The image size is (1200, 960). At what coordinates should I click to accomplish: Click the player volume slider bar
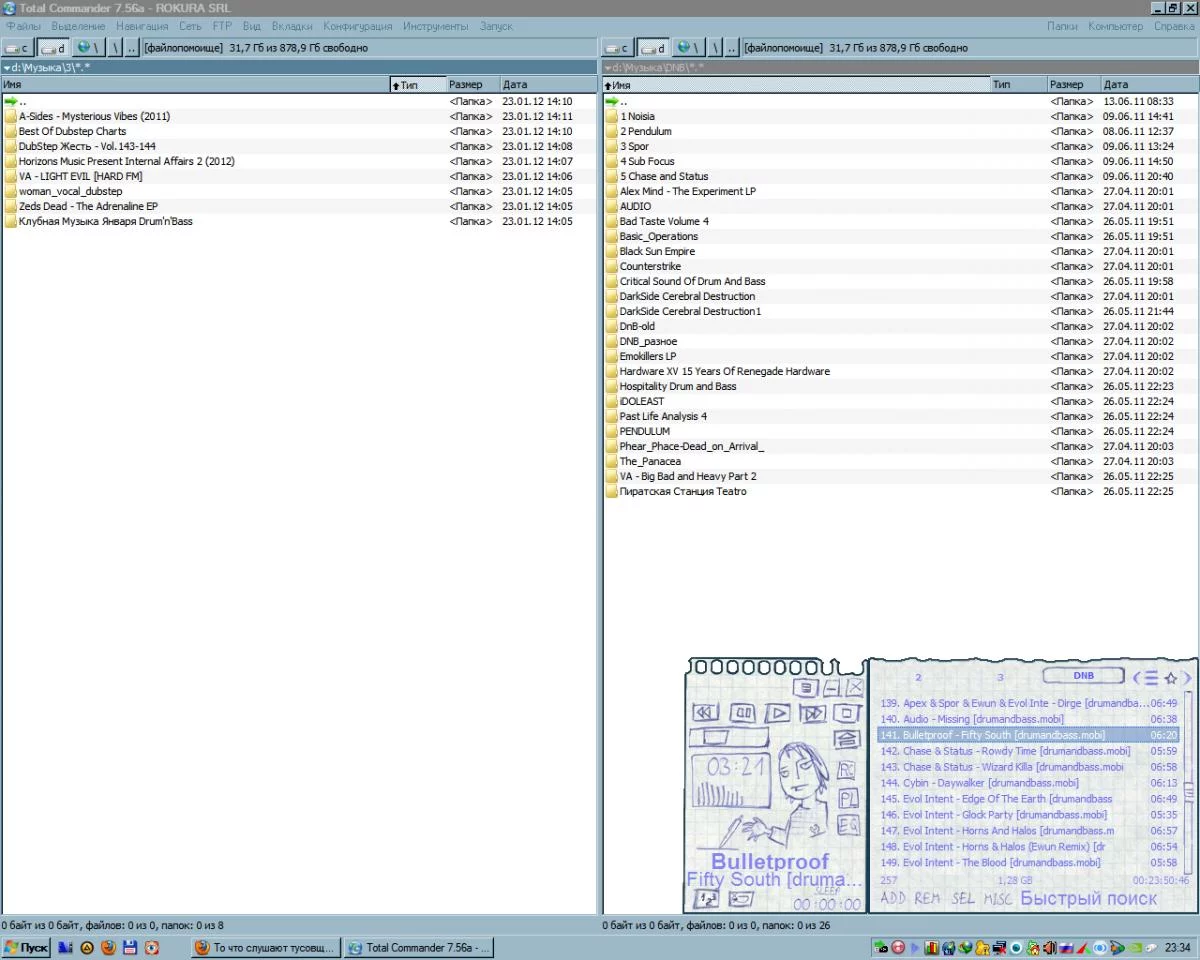tap(728, 739)
